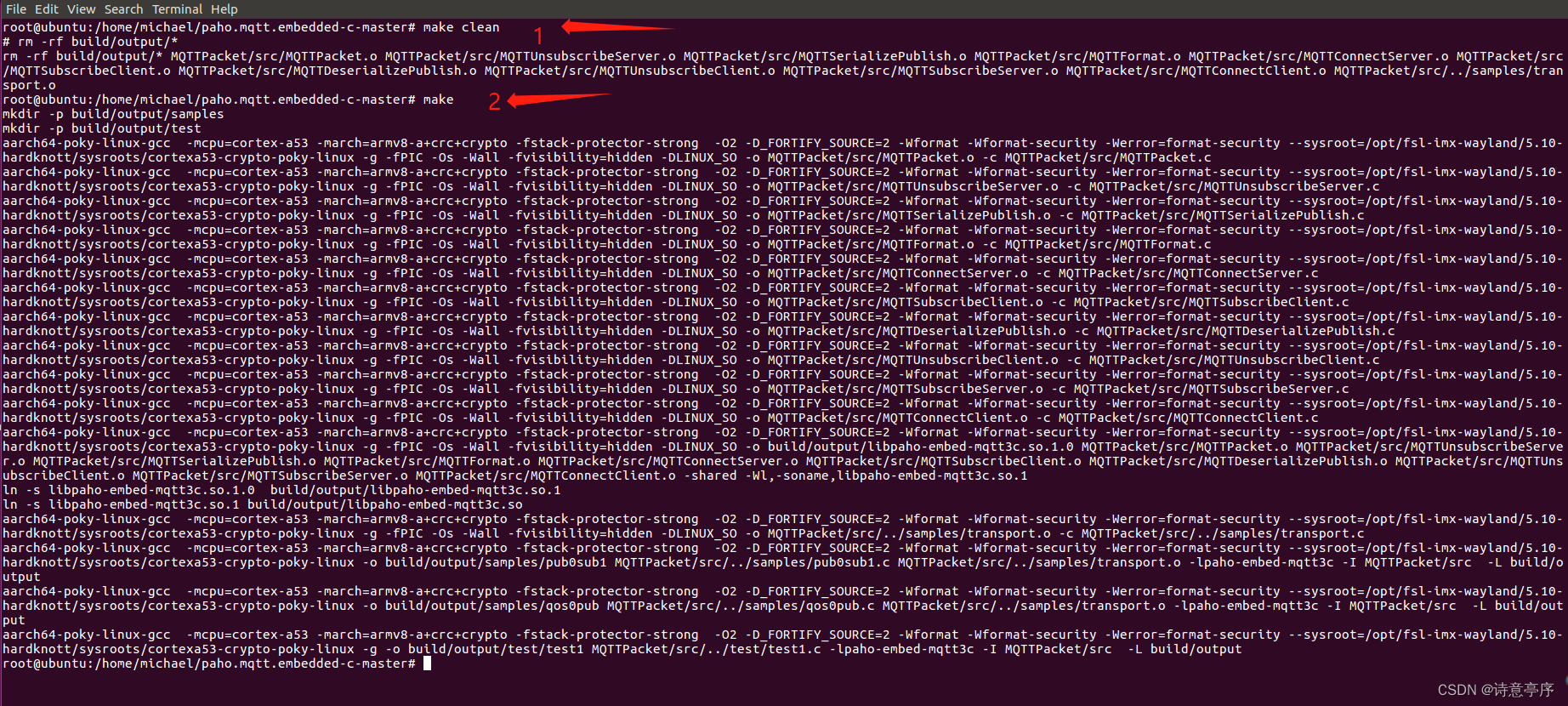Click 'ln -s libpaho-embed-mqtt3c.so.1.0' line
1568x706 pixels.
[x=281, y=490]
